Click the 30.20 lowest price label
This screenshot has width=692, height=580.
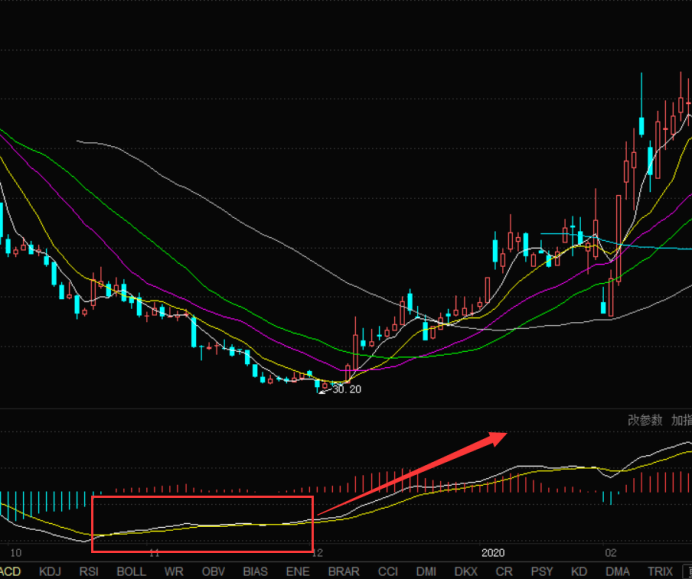[x=345, y=389]
